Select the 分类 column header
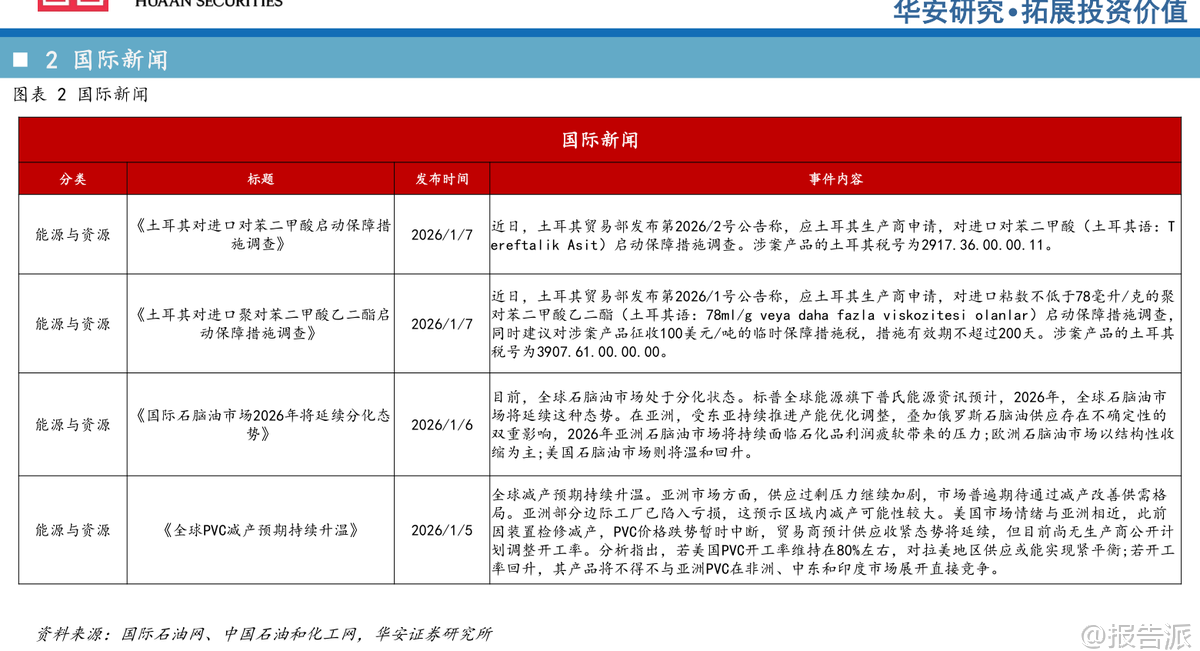1200x651 pixels. [73, 179]
